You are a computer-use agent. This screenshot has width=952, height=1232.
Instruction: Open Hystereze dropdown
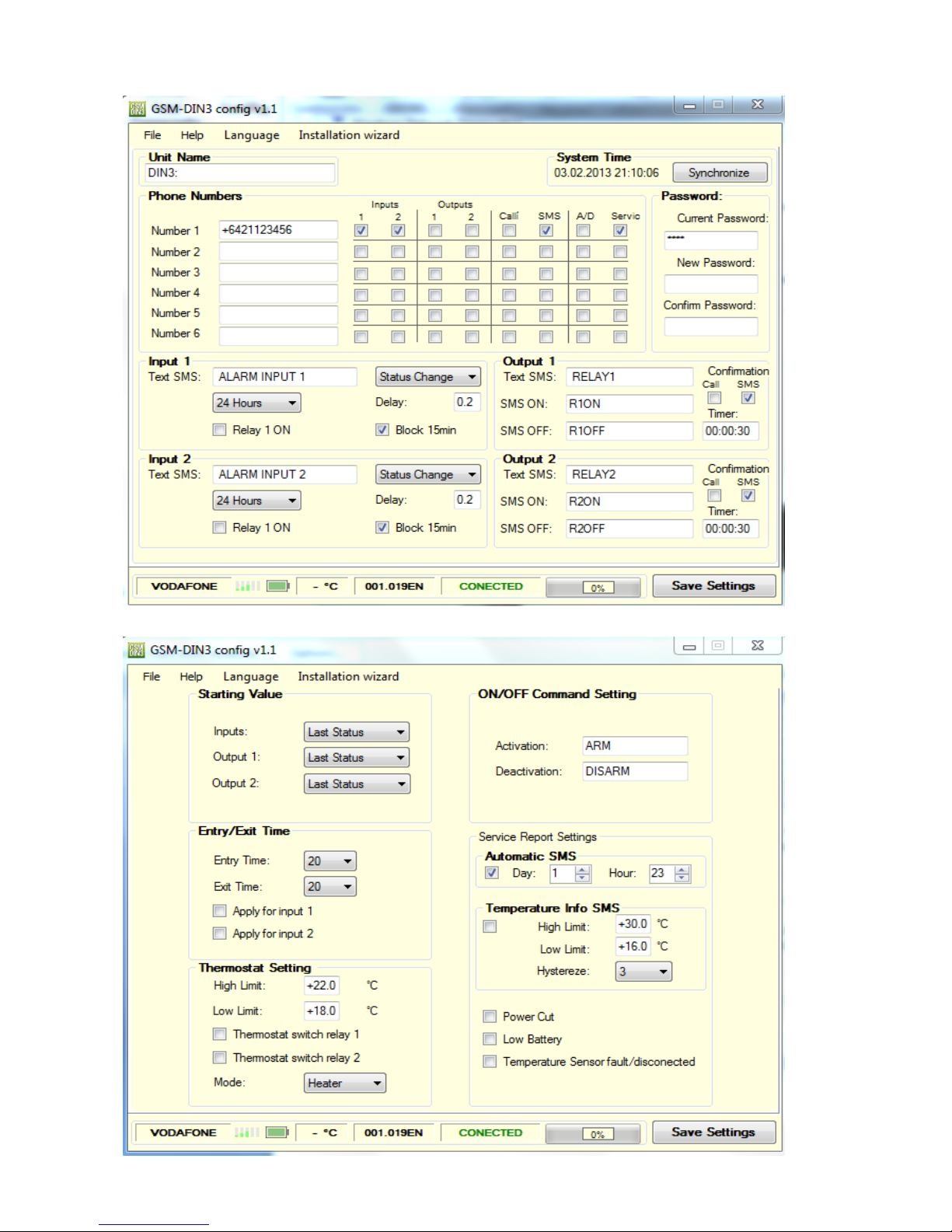pyautogui.click(x=643, y=972)
